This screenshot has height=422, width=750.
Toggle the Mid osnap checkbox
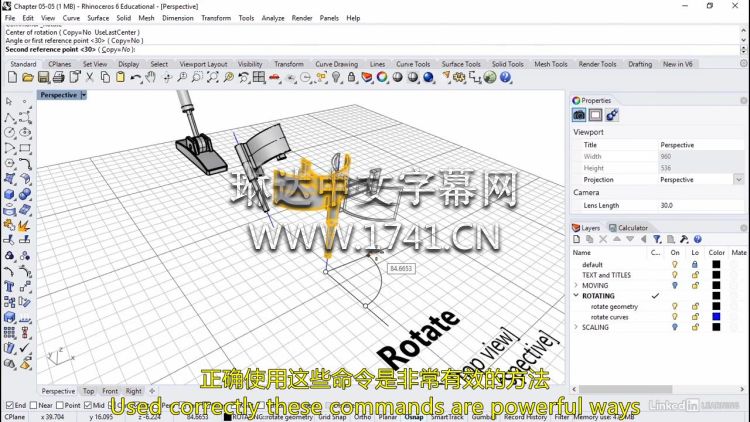[x=88, y=405]
